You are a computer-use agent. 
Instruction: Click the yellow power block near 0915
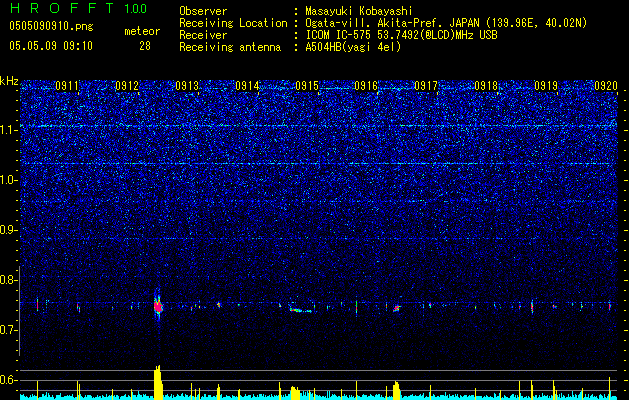click(295, 393)
